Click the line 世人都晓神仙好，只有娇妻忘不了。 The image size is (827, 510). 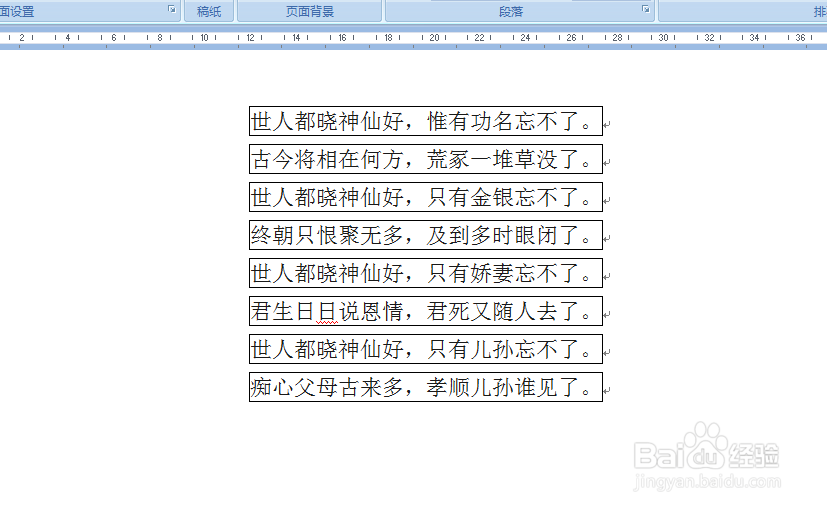(x=426, y=273)
